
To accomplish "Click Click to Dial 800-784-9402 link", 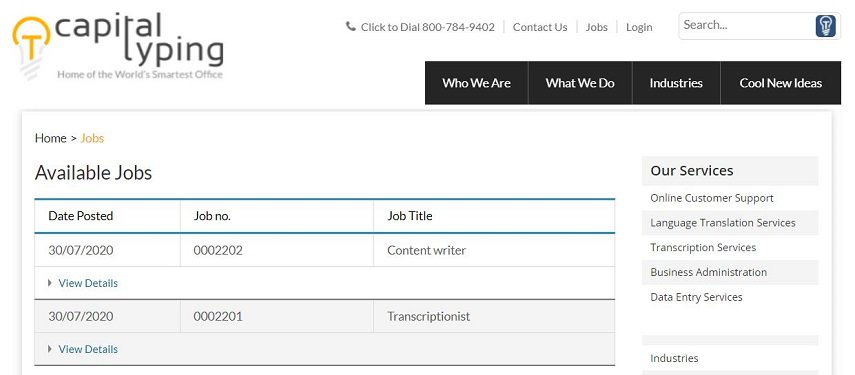I will click(428, 27).
